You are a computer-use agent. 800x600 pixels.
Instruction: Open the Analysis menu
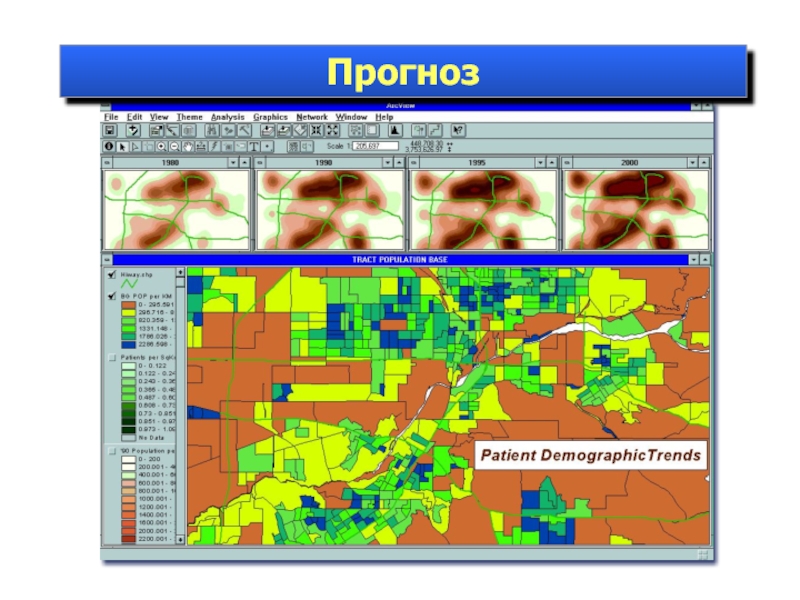point(228,117)
